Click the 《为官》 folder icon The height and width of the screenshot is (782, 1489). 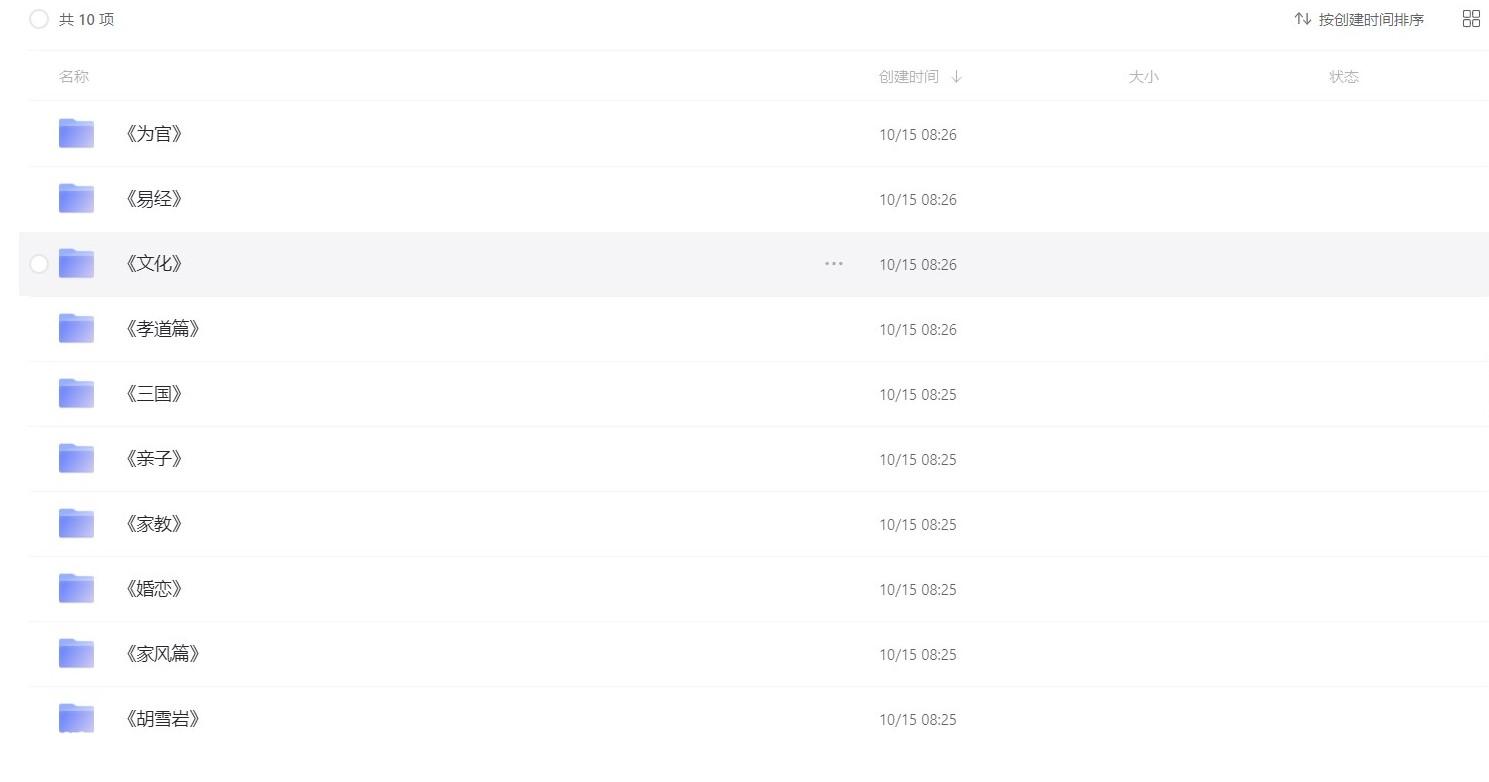click(76, 133)
